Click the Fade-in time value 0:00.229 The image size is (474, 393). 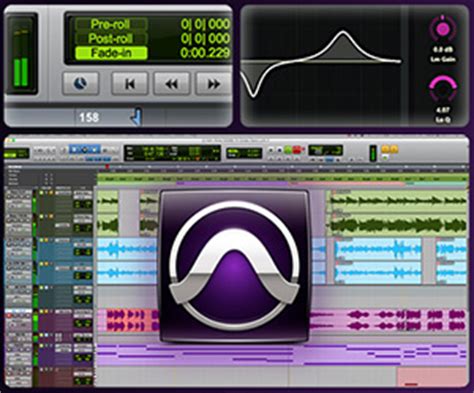coord(205,53)
